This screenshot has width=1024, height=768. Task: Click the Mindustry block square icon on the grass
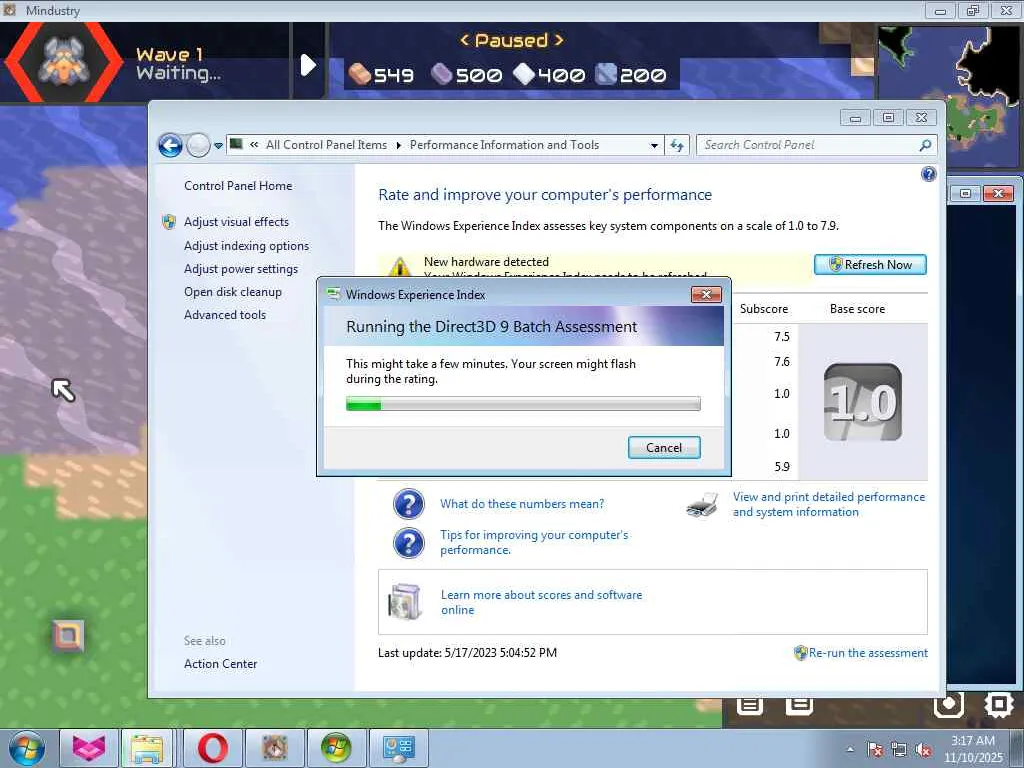[69, 636]
